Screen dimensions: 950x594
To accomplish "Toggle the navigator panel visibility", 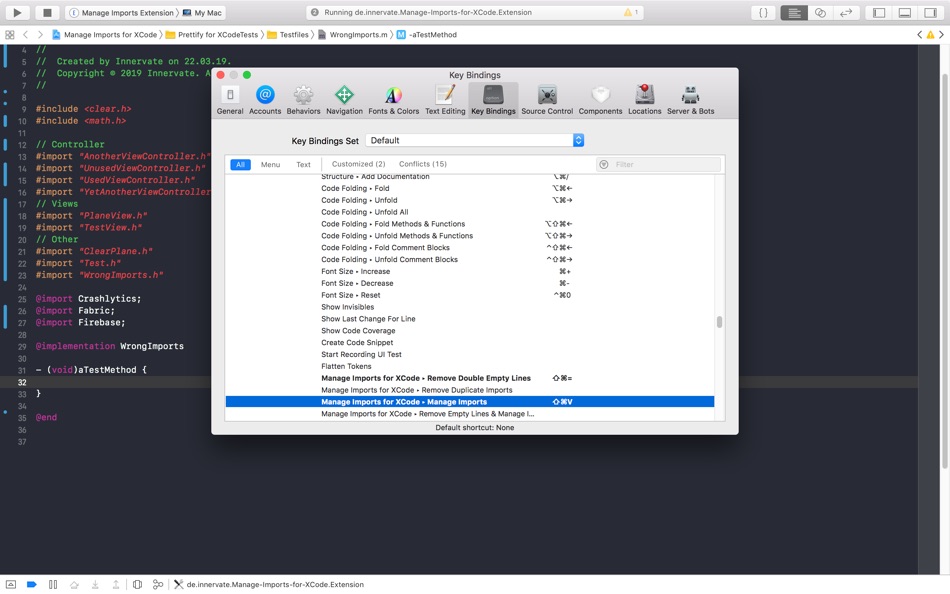I will pyautogui.click(x=879, y=12).
